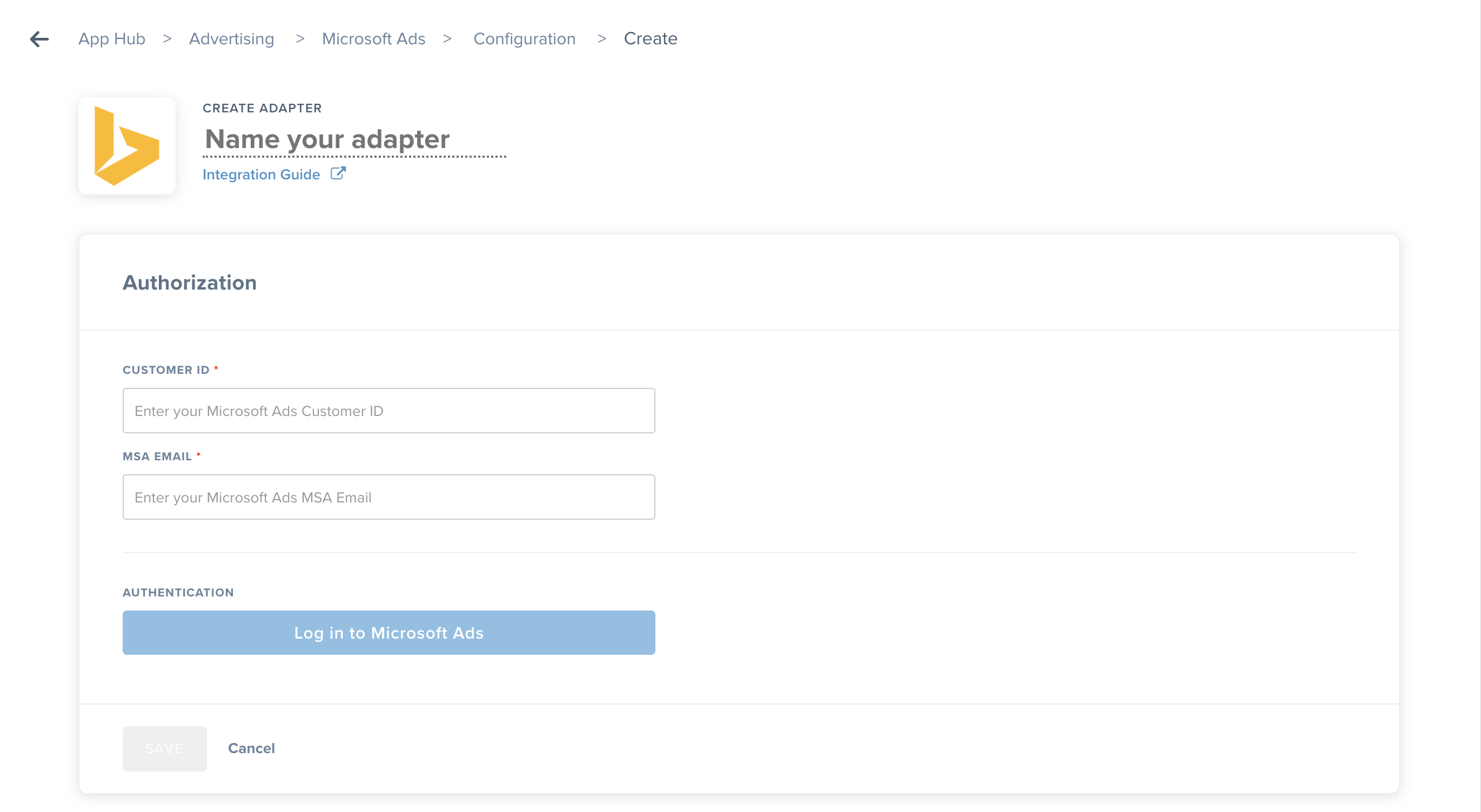Open the Integration Guide
Screen dimensions: 1481x812
coord(262,174)
